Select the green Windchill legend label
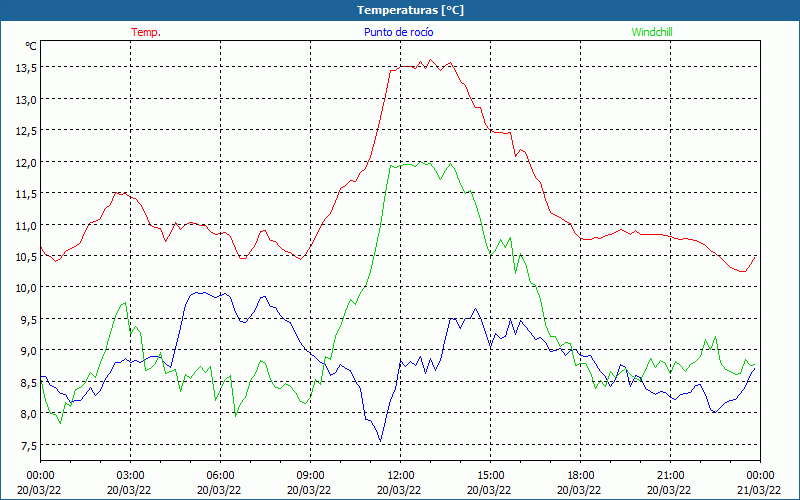The height and width of the screenshot is (500, 800). point(652,32)
